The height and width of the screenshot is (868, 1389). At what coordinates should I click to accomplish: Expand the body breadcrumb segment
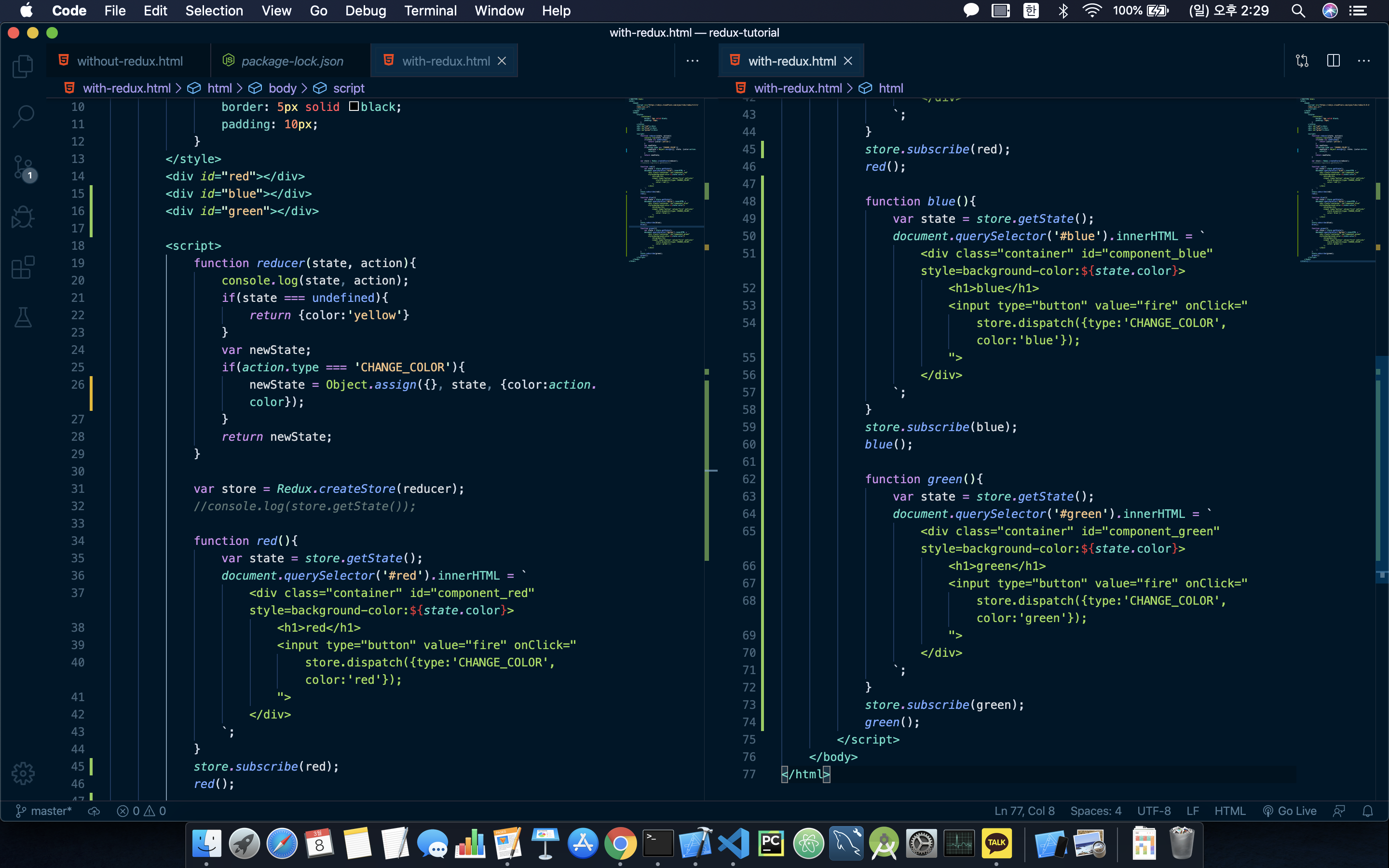282,88
